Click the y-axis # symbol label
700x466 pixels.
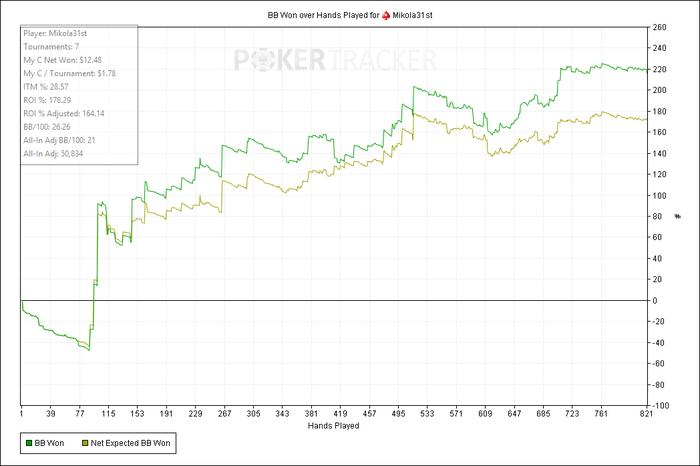(678, 216)
